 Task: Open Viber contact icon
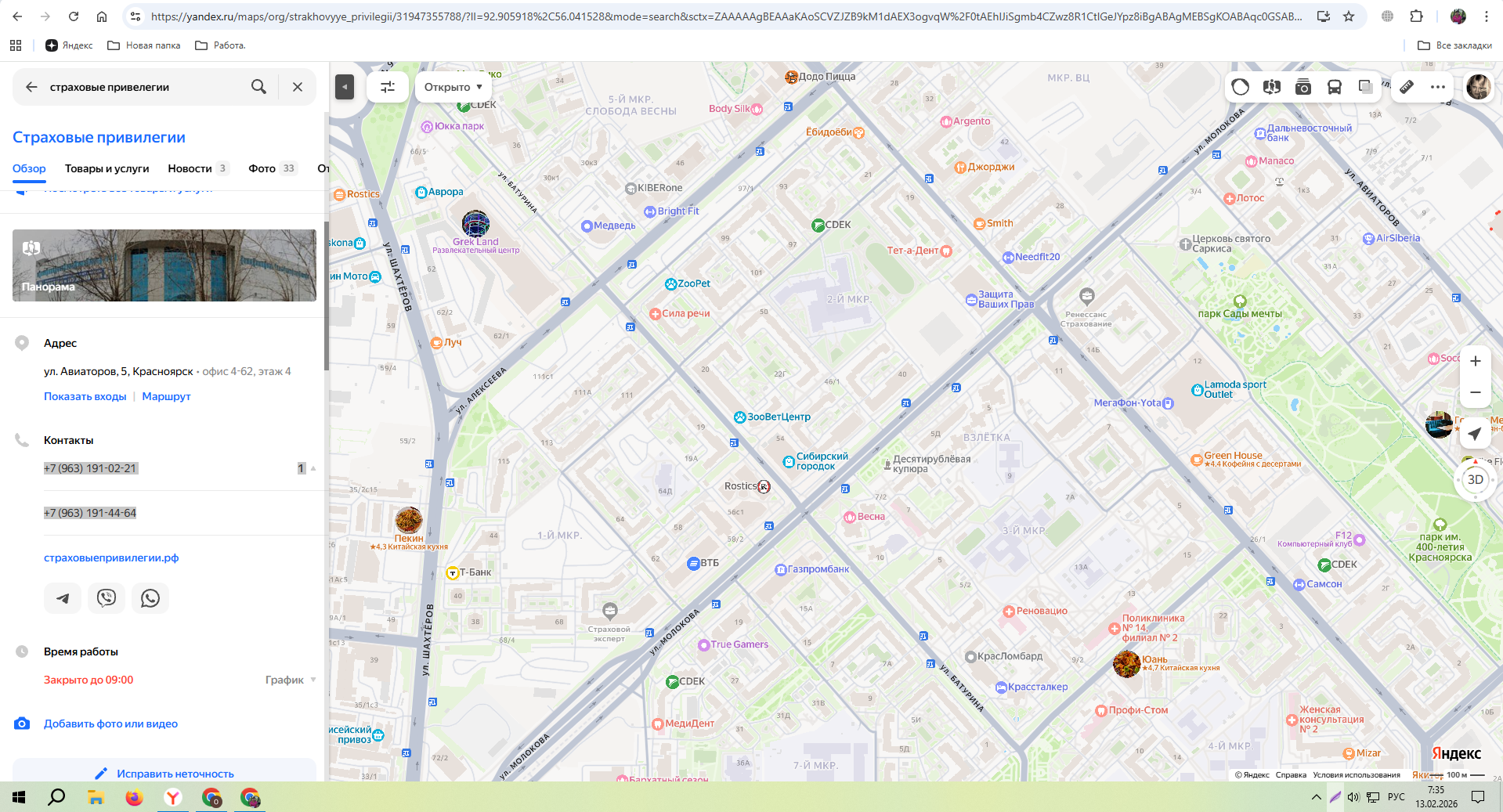coord(107,598)
